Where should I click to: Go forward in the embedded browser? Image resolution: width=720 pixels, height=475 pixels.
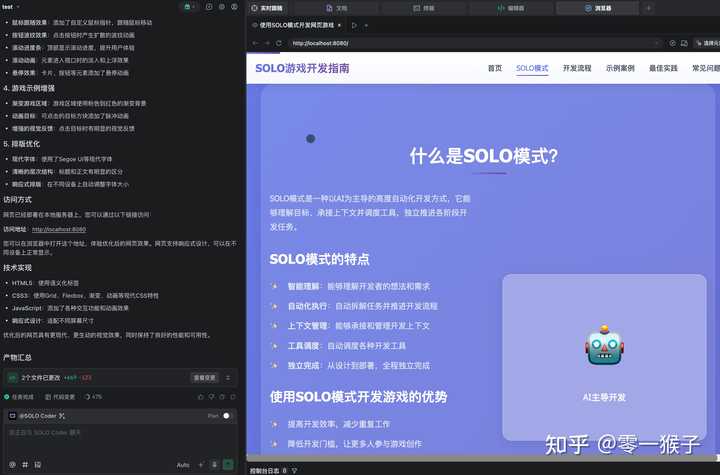pos(267,43)
